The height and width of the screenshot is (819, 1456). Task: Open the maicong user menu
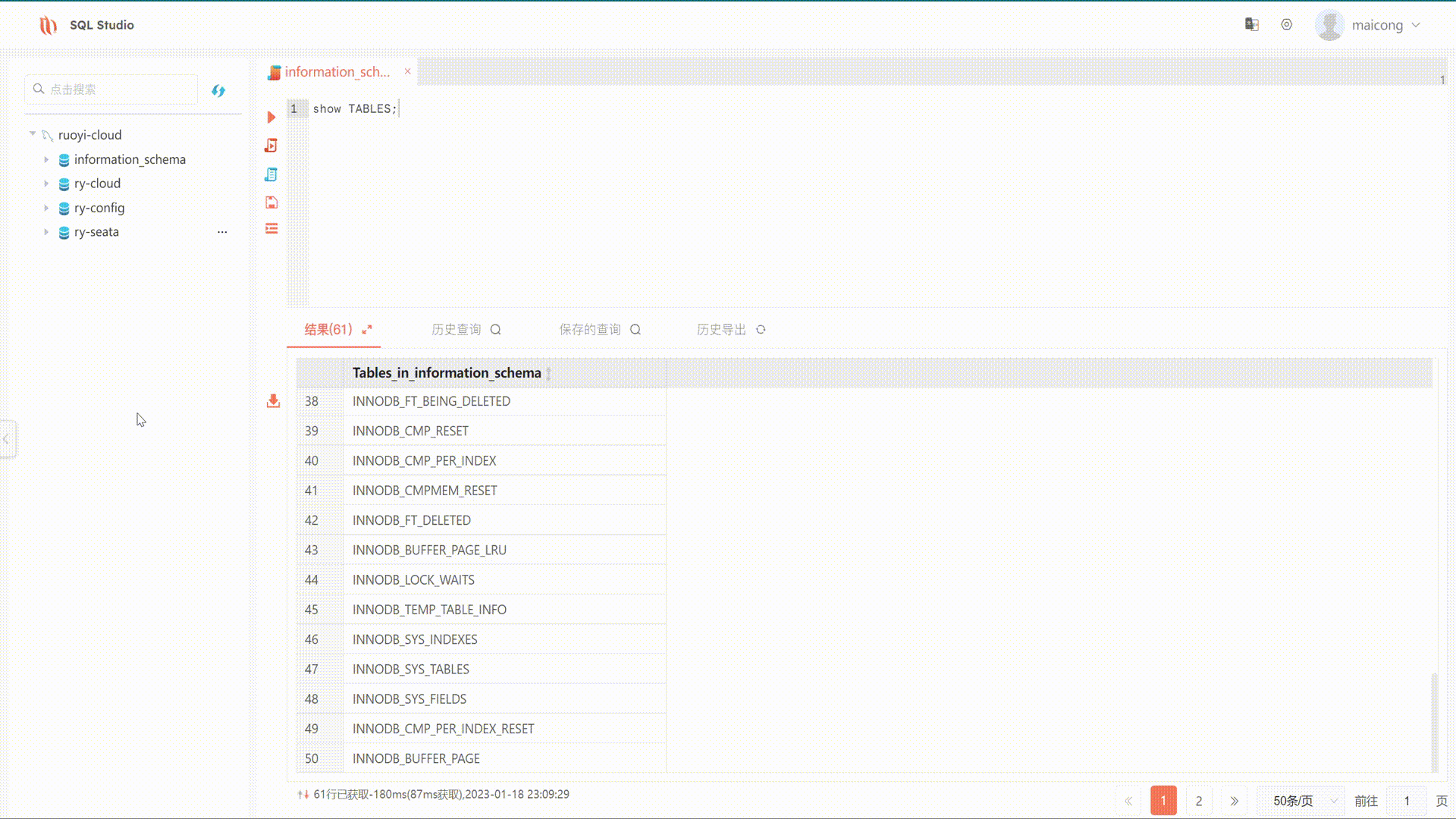tap(1376, 25)
